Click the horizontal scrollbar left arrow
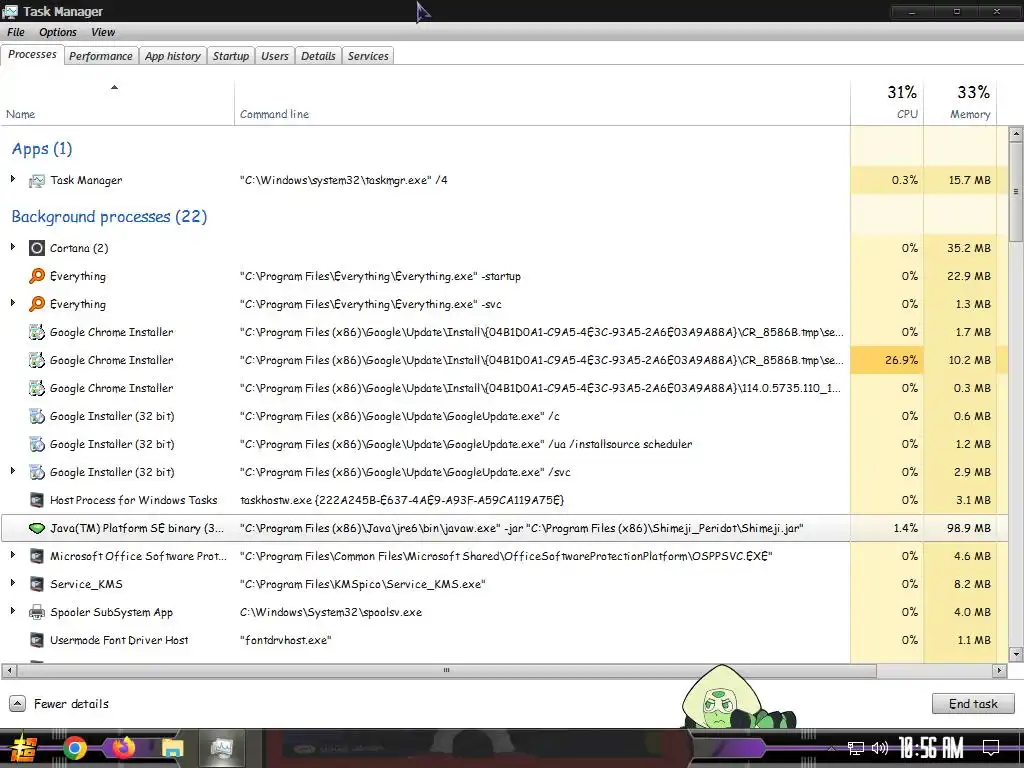 coord(8,670)
